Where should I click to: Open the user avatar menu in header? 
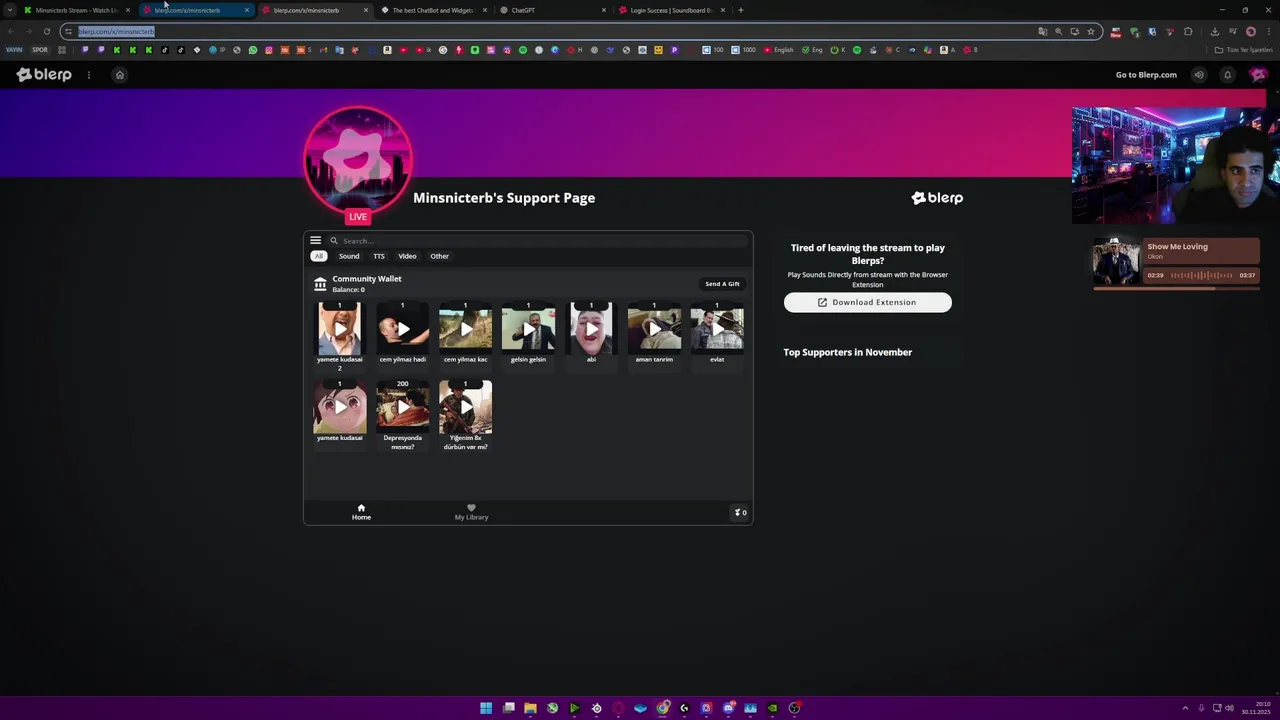pos(1258,75)
